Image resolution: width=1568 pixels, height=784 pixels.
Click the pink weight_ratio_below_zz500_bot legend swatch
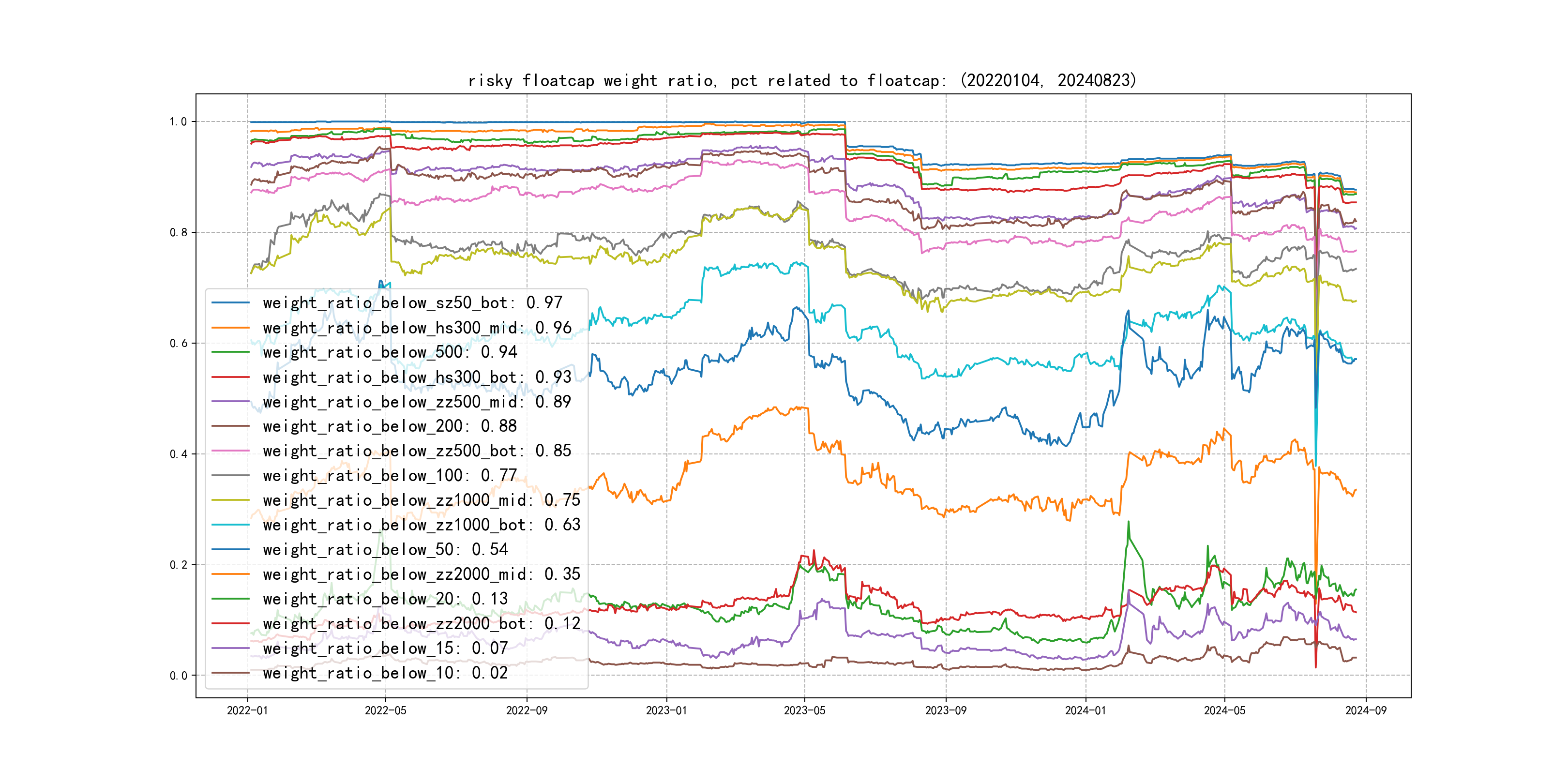point(230,451)
